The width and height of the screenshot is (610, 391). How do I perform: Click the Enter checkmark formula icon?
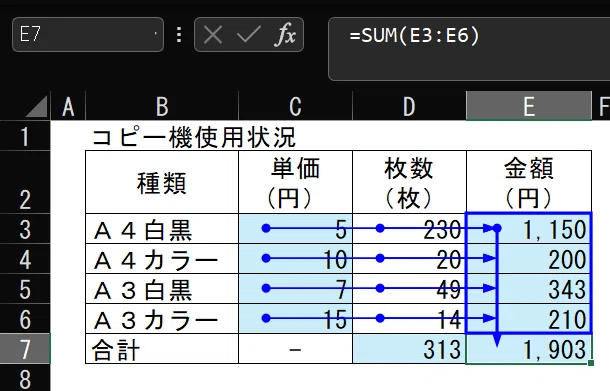pyautogui.click(x=248, y=35)
